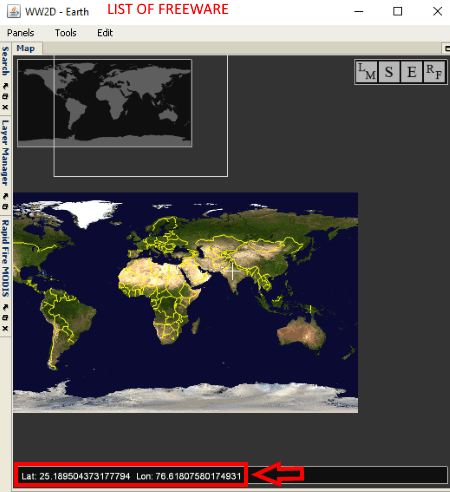The image size is (450, 492).
Task: Undock the Rapid Fire MODIS panel
Action: 5,307
